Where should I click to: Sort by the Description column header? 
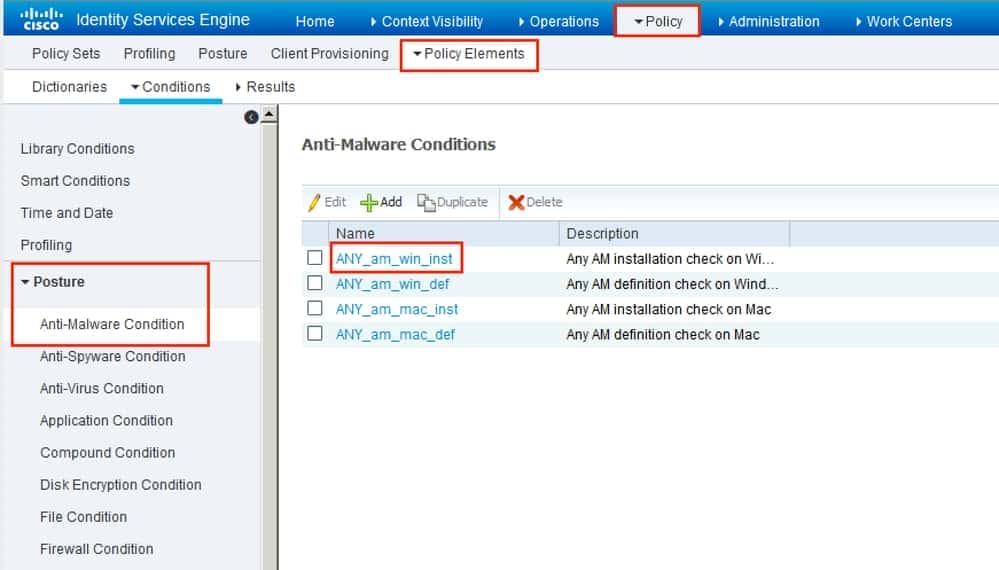point(674,234)
